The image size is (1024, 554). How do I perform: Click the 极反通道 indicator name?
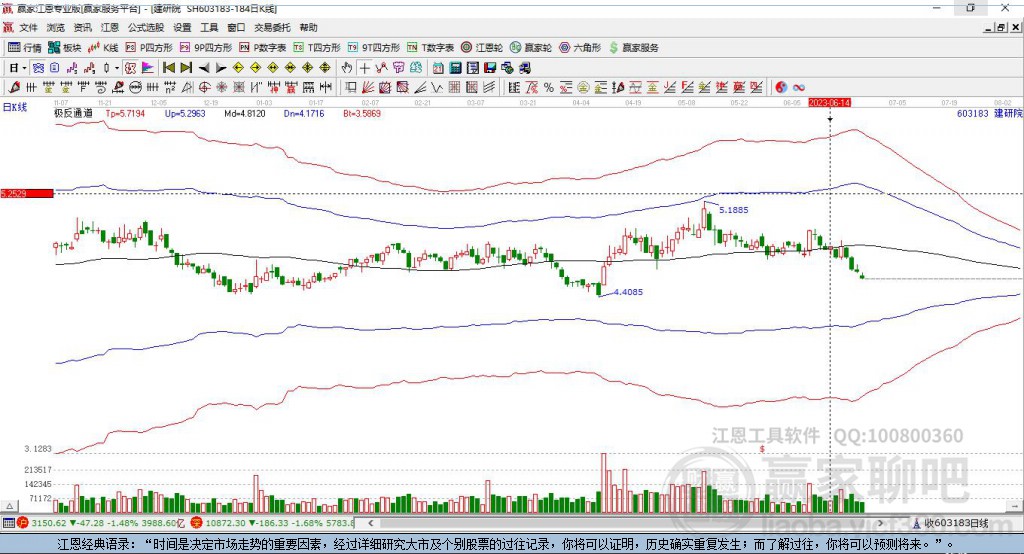(73, 113)
